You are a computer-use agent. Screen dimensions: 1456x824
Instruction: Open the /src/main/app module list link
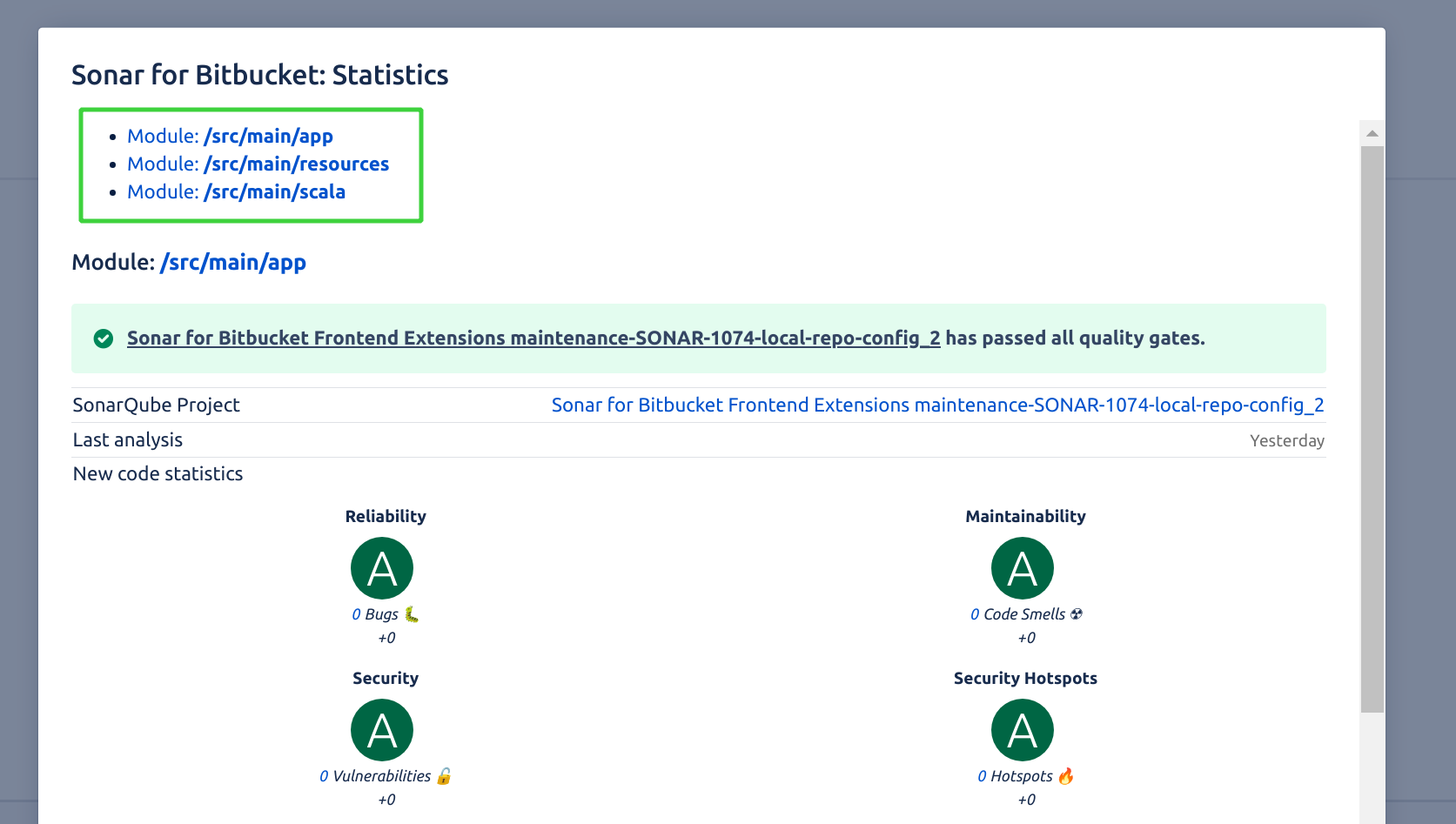click(268, 137)
